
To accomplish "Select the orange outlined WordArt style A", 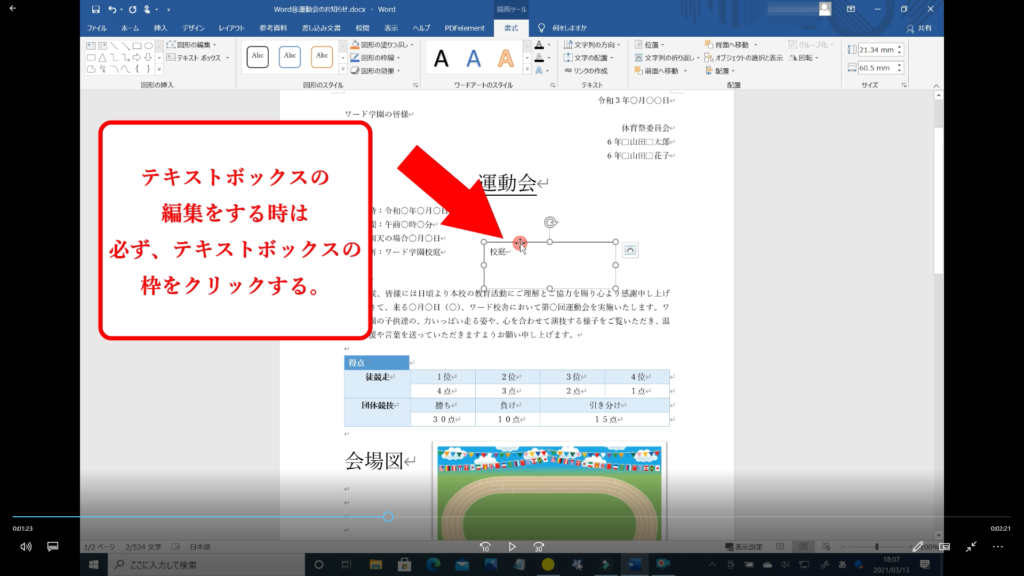I will click(507, 59).
